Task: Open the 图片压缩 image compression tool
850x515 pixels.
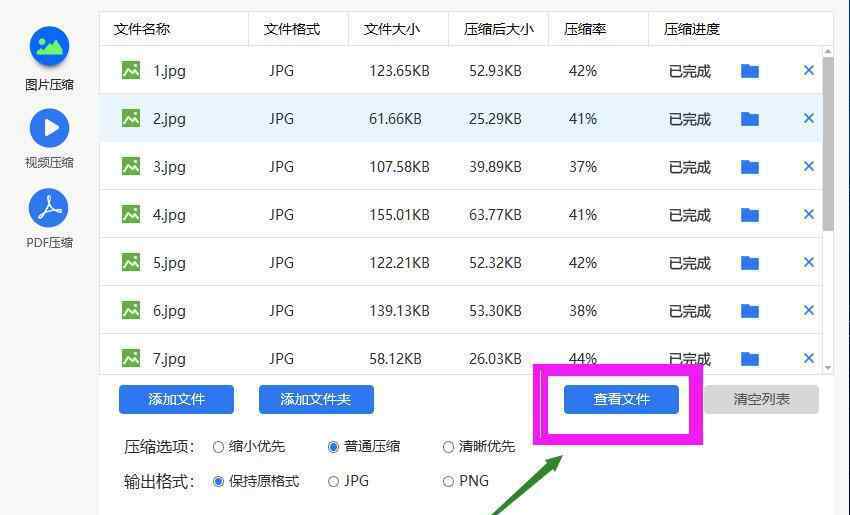Action: (x=49, y=59)
